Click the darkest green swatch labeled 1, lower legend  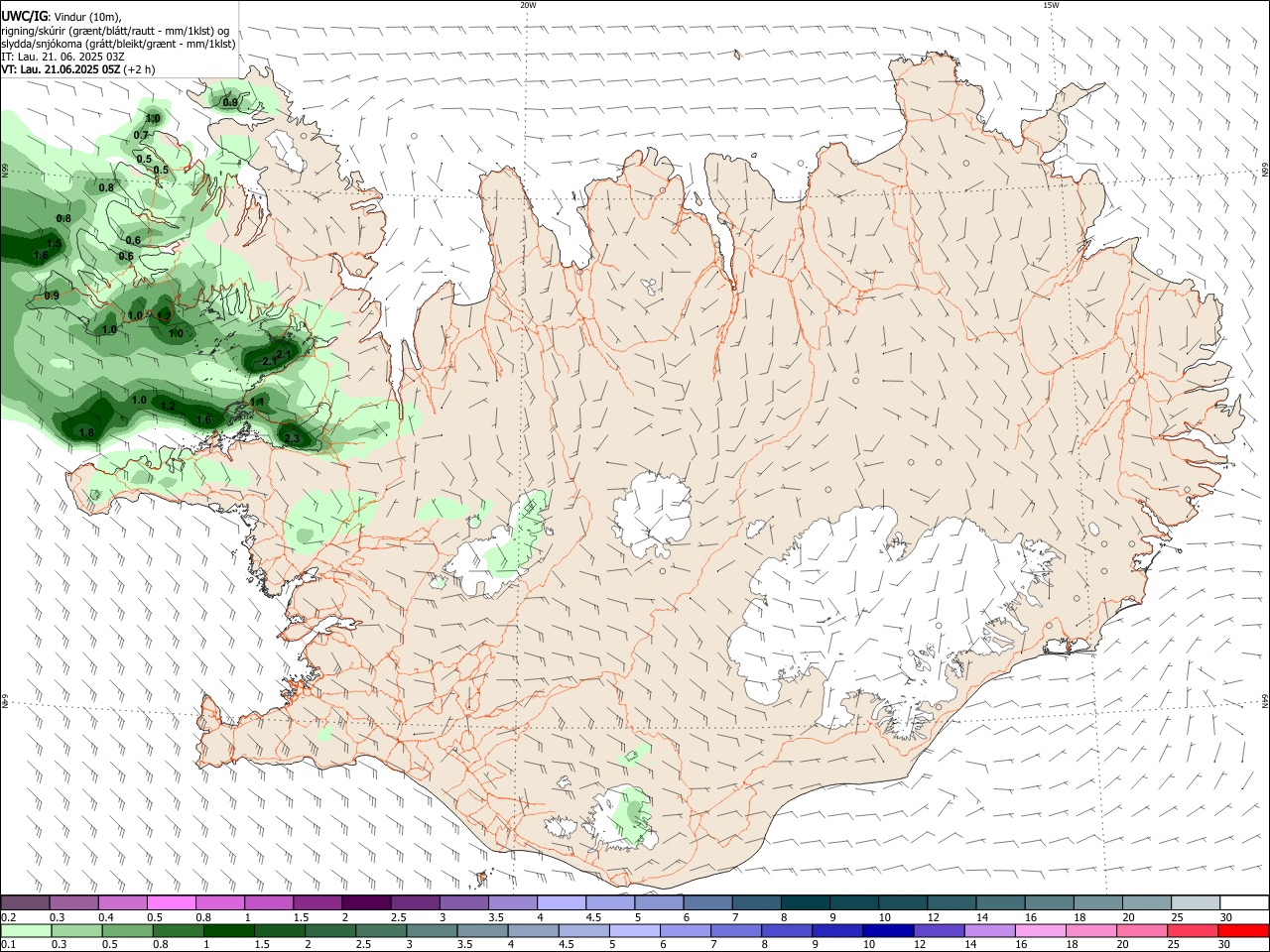(x=228, y=930)
